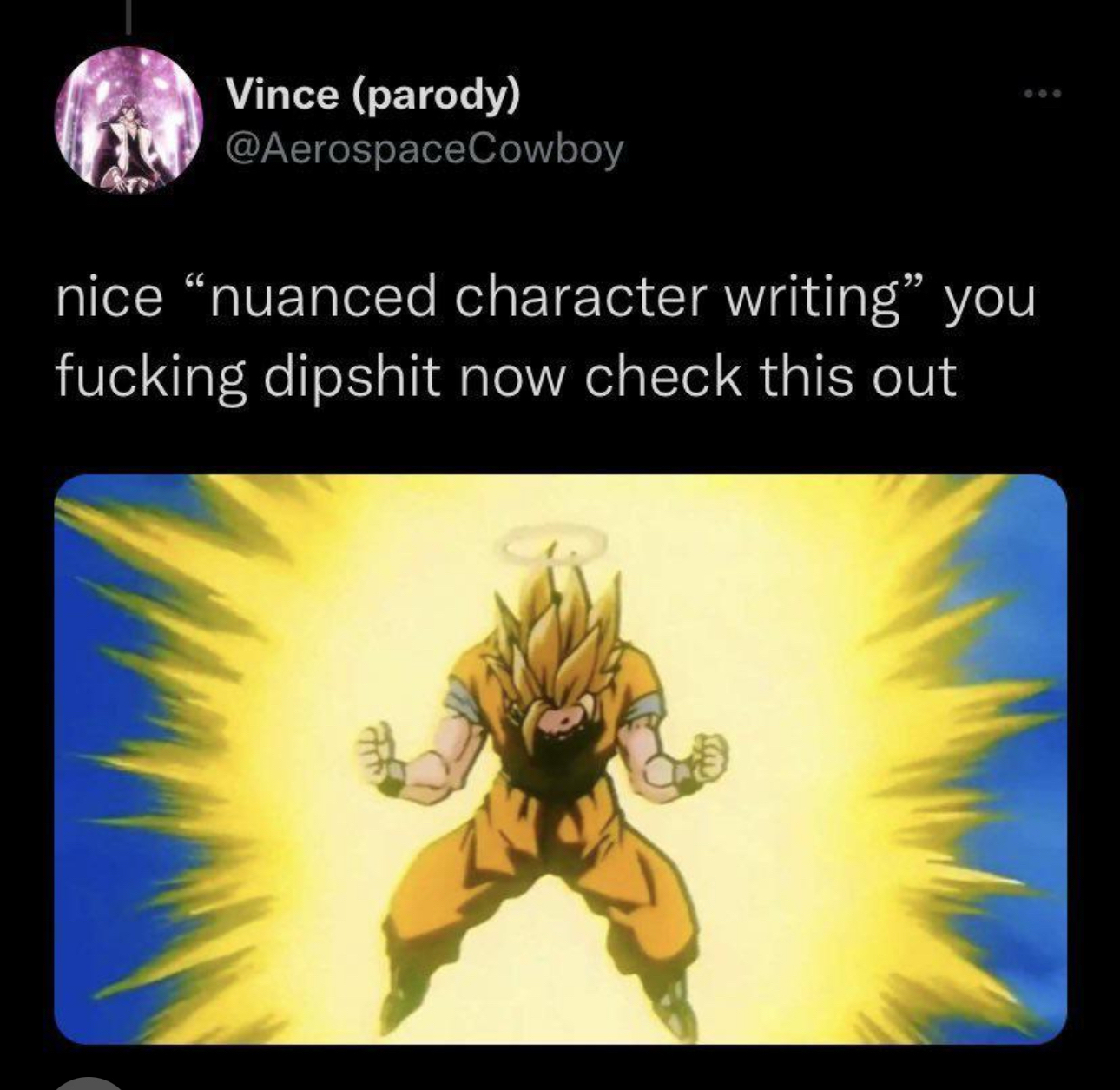Open the @AerospaceCowboy handle link
The image size is (1120, 1090).
click(424, 150)
